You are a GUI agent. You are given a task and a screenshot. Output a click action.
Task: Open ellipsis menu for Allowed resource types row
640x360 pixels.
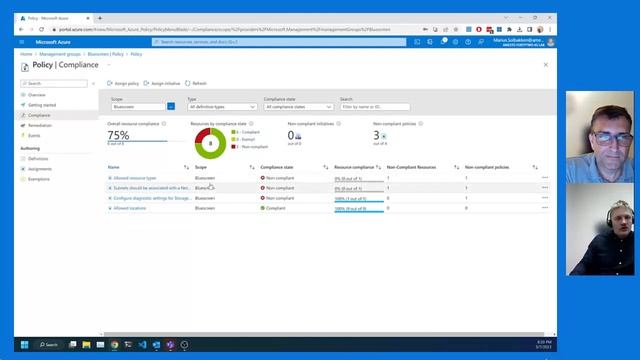point(545,178)
